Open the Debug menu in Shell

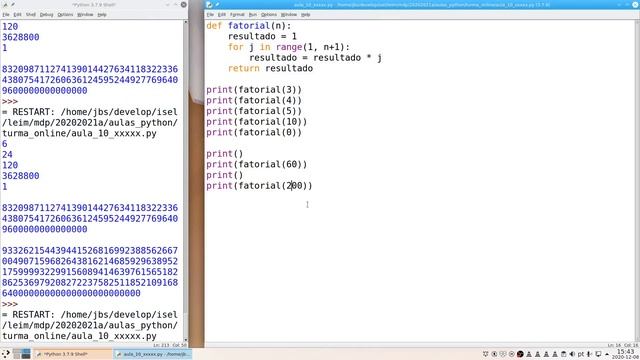pyautogui.click(x=46, y=14)
